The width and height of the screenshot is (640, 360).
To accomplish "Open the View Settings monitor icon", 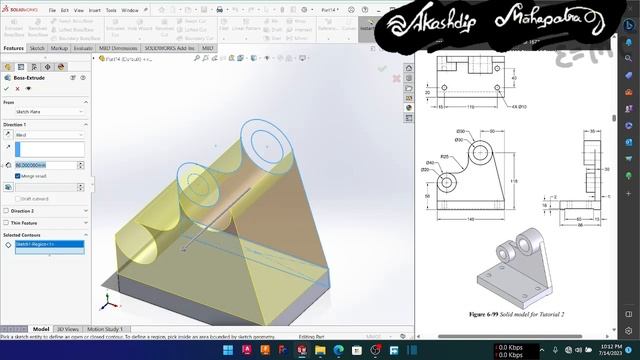I will (302, 58).
